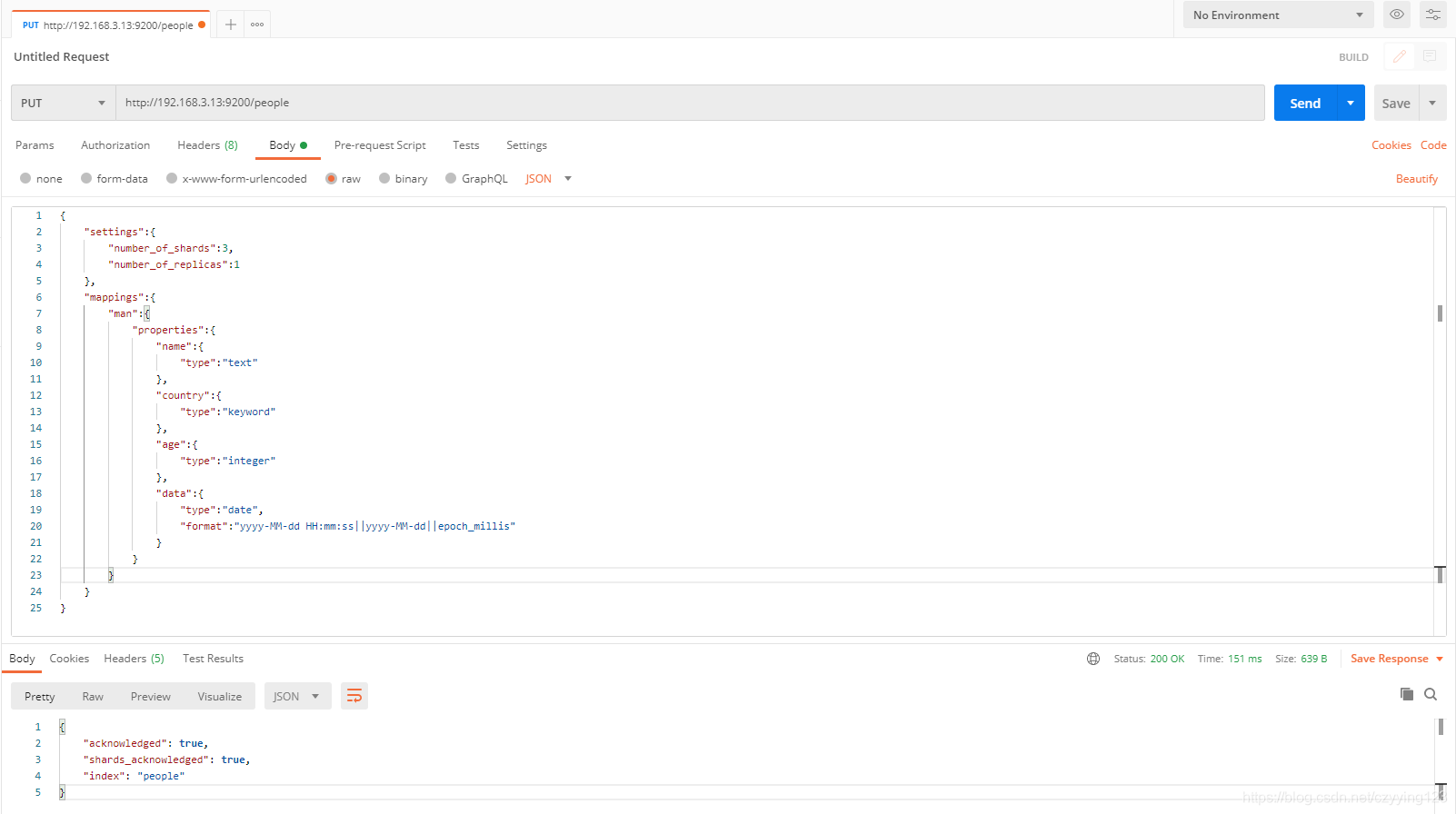Select the Pretty response view
The width and height of the screenshot is (1456, 814).
(x=40, y=696)
